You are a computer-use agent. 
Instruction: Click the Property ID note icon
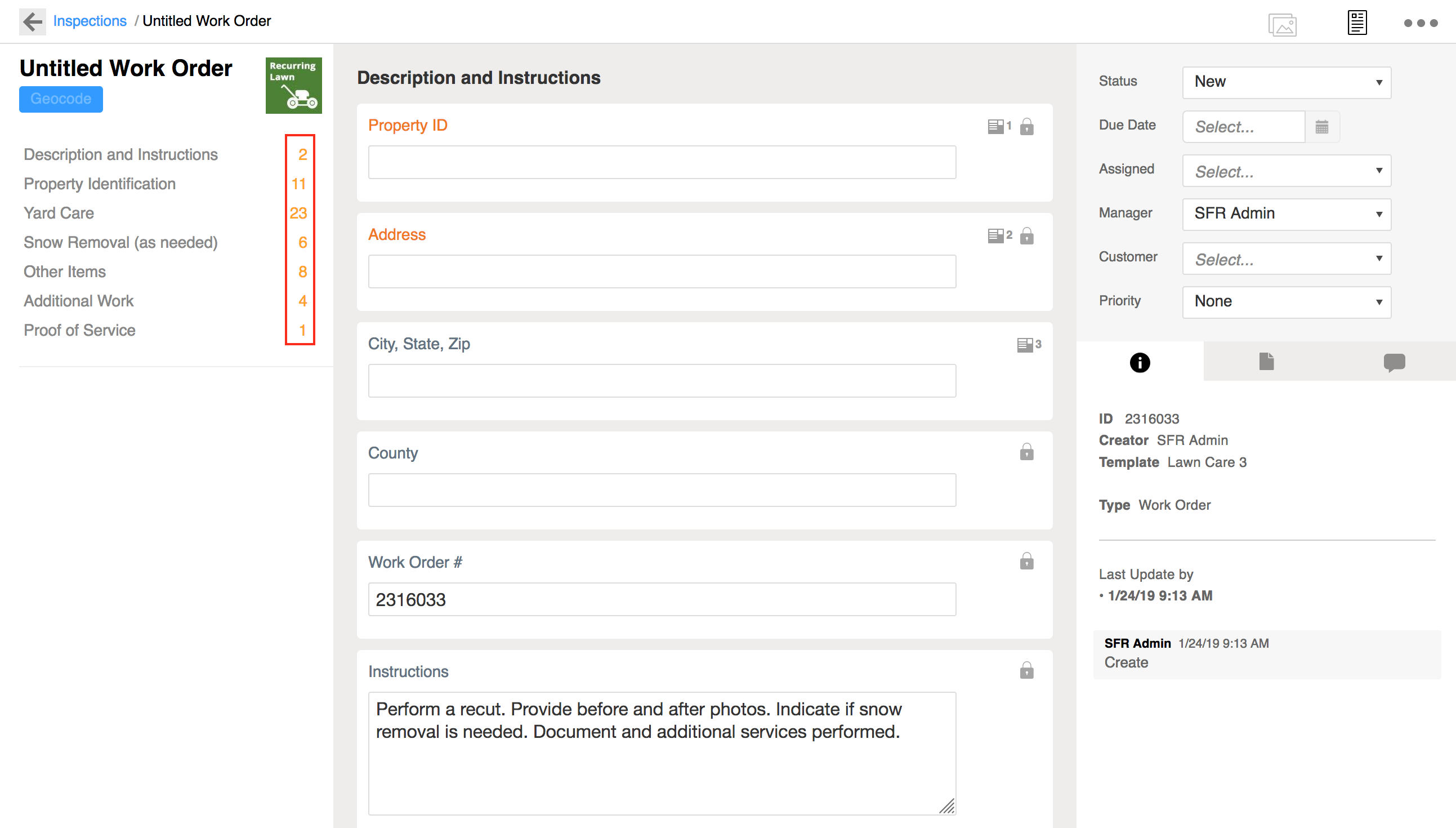click(995, 126)
